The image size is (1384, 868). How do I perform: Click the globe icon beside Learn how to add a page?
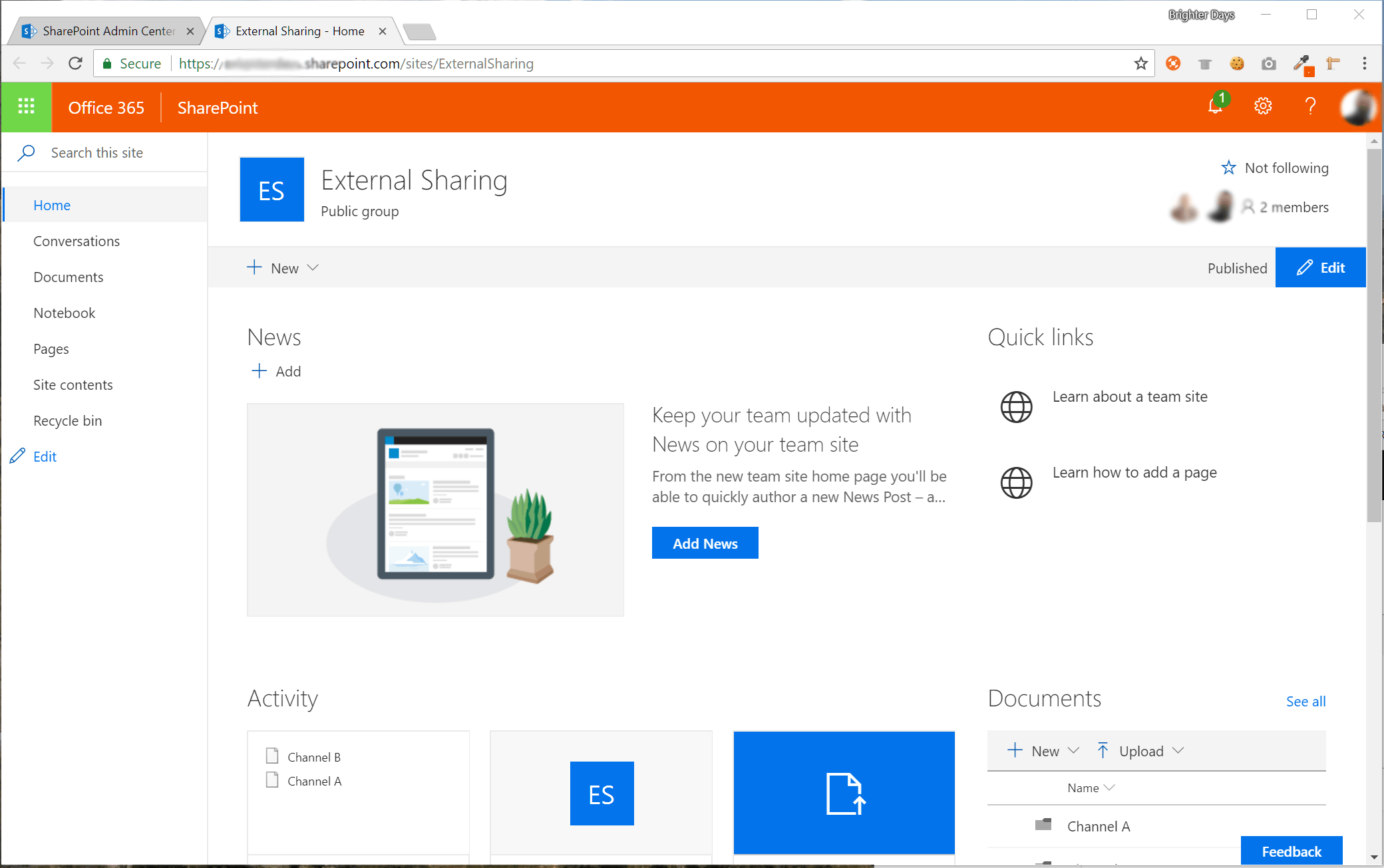pyautogui.click(x=1017, y=482)
